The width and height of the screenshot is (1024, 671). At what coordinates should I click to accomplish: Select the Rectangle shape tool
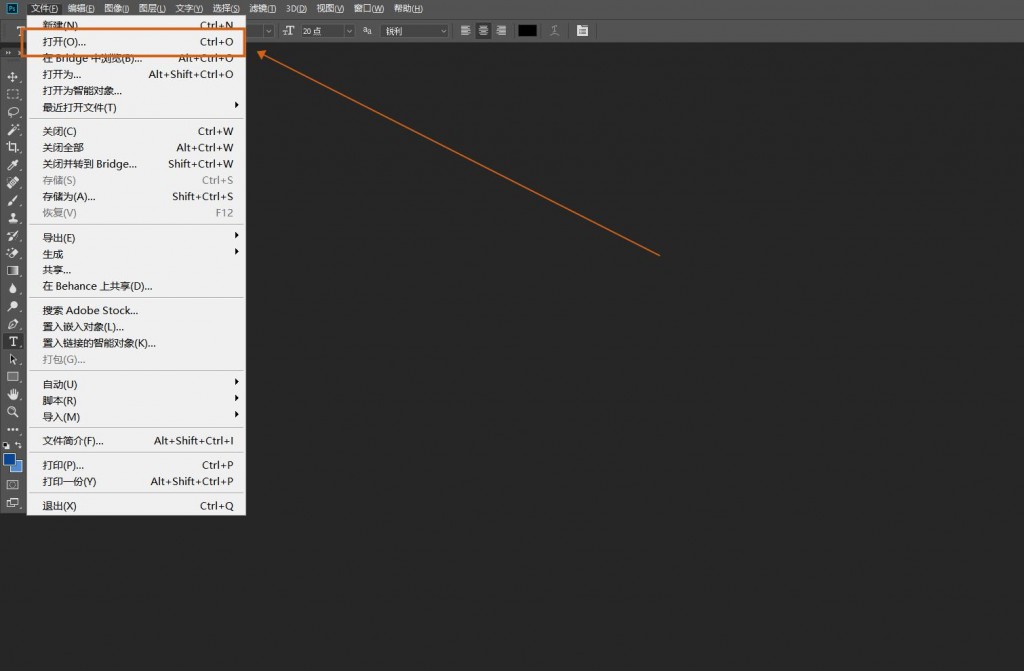coord(12,376)
